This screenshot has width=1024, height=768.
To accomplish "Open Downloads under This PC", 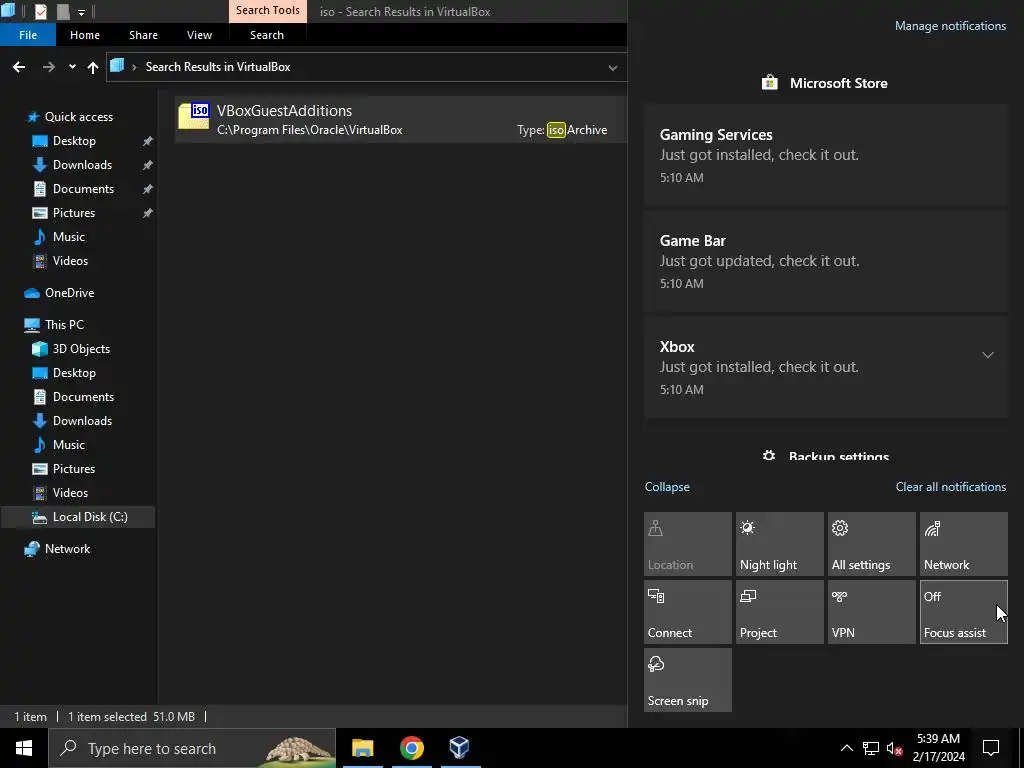I will coord(82,421).
